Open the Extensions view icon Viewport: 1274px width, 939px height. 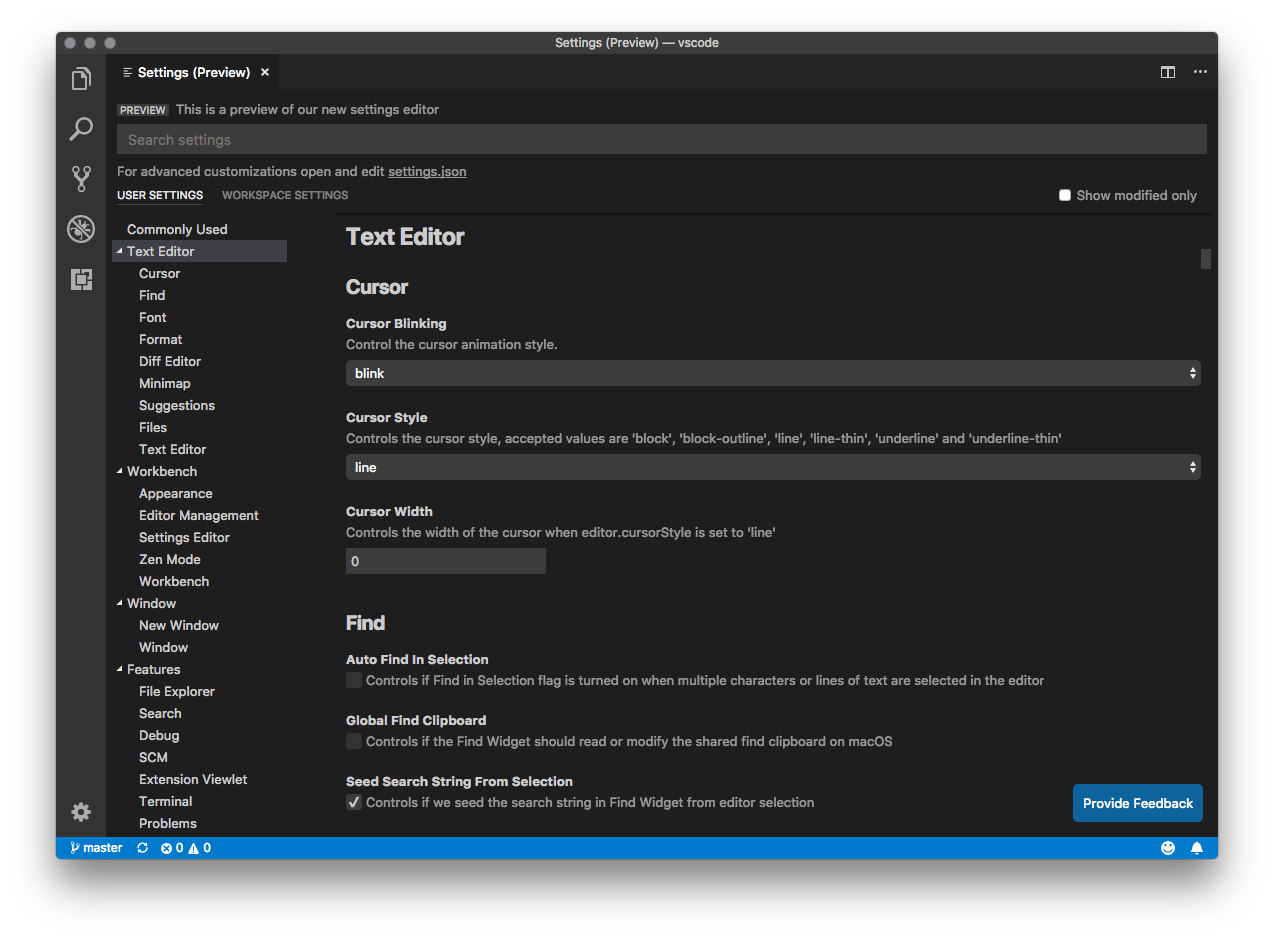click(80, 279)
